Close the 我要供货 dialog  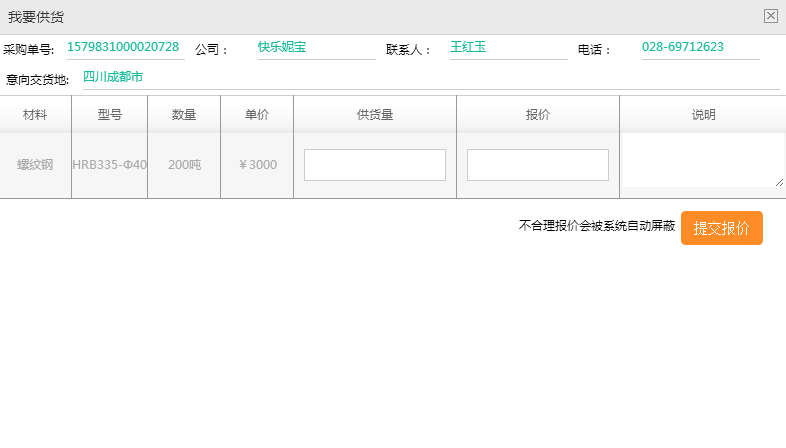tap(770, 16)
